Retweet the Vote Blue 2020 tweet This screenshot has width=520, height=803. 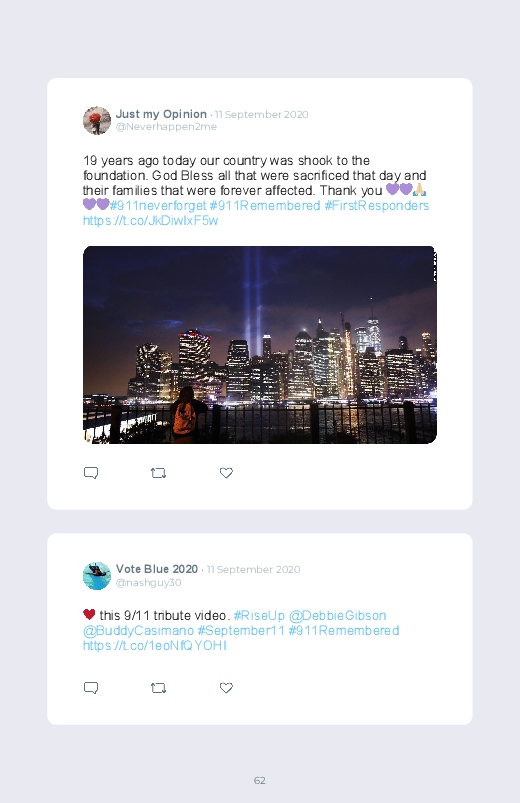pyautogui.click(x=158, y=688)
